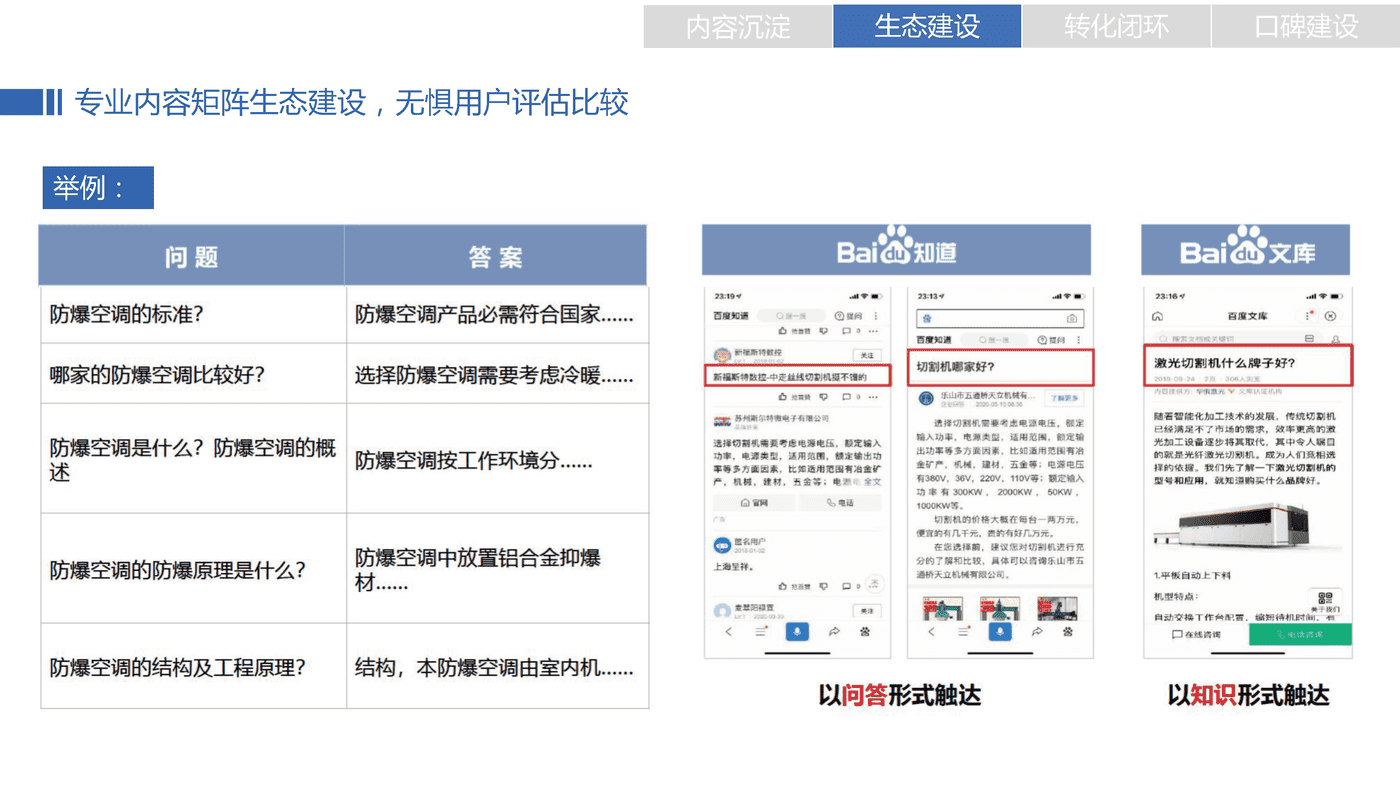Tap the scroll-to-top round button in left phone
The image size is (1400, 788).
click(x=874, y=583)
